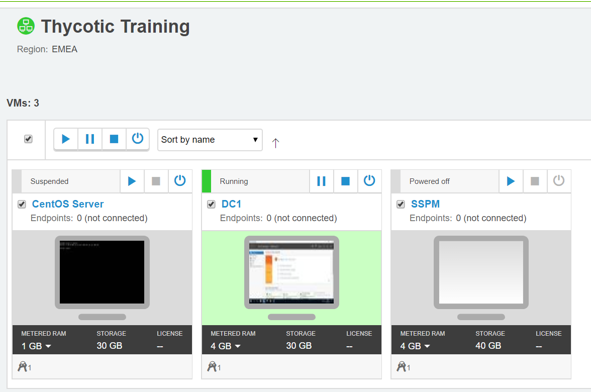
Task: Expand SSPM 4 GB RAM dropdown
Action: point(415,346)
